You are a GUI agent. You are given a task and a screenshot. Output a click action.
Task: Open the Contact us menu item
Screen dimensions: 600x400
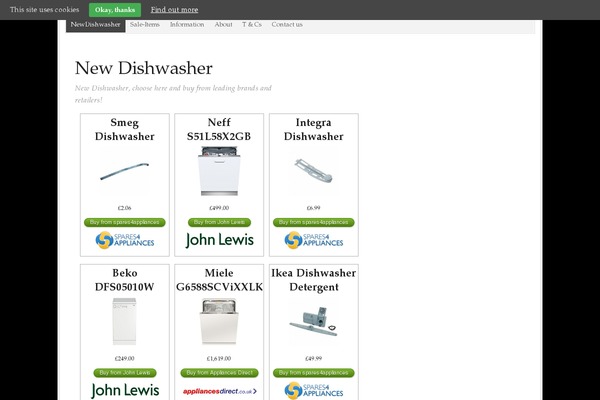pos(287,24)
